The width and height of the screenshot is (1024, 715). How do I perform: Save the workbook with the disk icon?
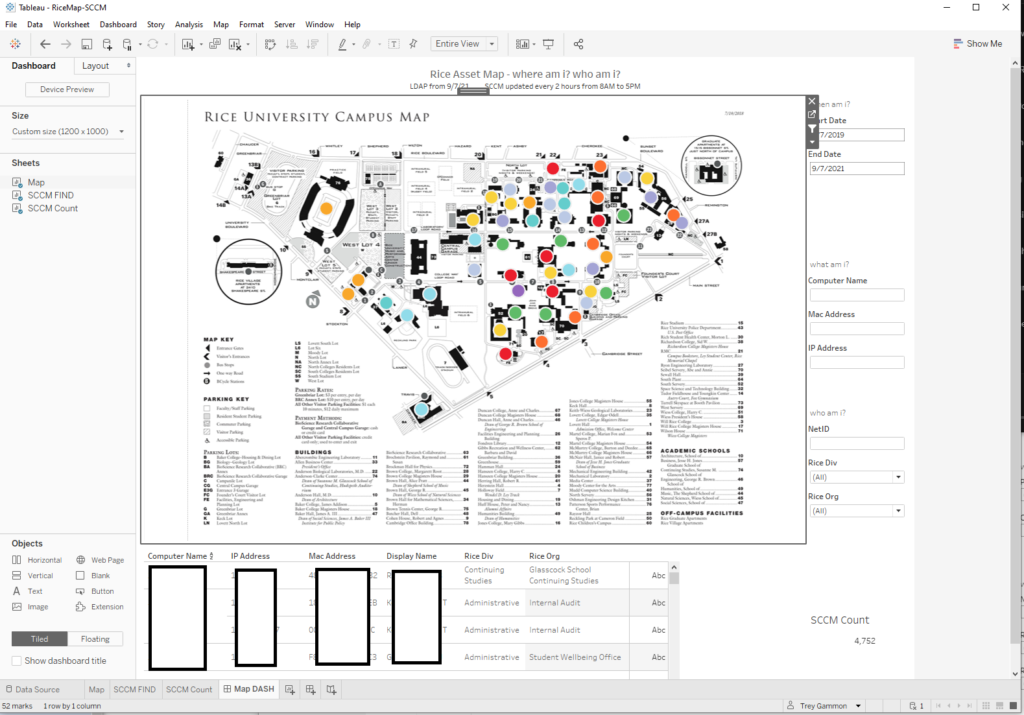pyautogui.click(x=86, y=44)
